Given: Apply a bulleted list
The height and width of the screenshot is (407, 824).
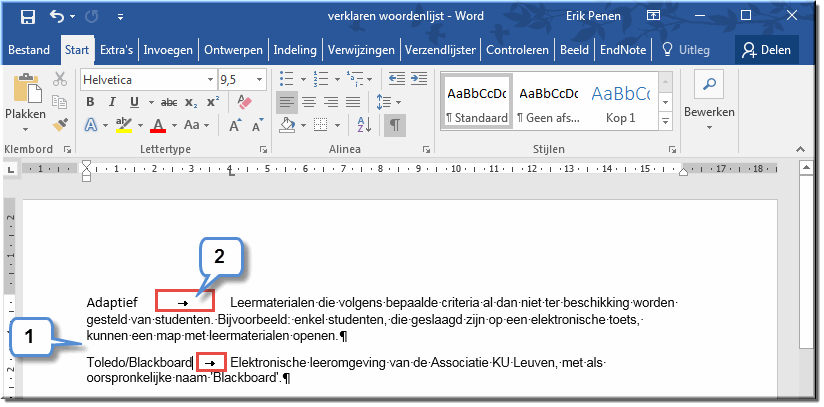Looking at the screenshot, I should [x=286, y=79].
